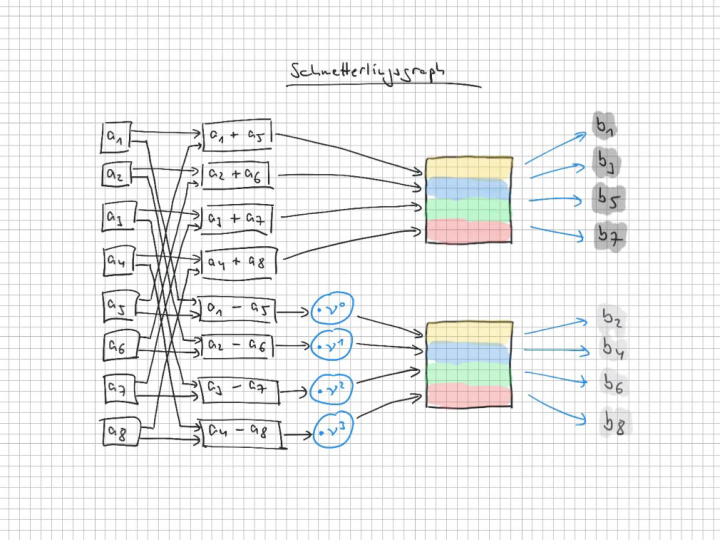720x540 pixels.
Task: Click the sum box "a3 + a7"
Action: (x=237, y=219)
